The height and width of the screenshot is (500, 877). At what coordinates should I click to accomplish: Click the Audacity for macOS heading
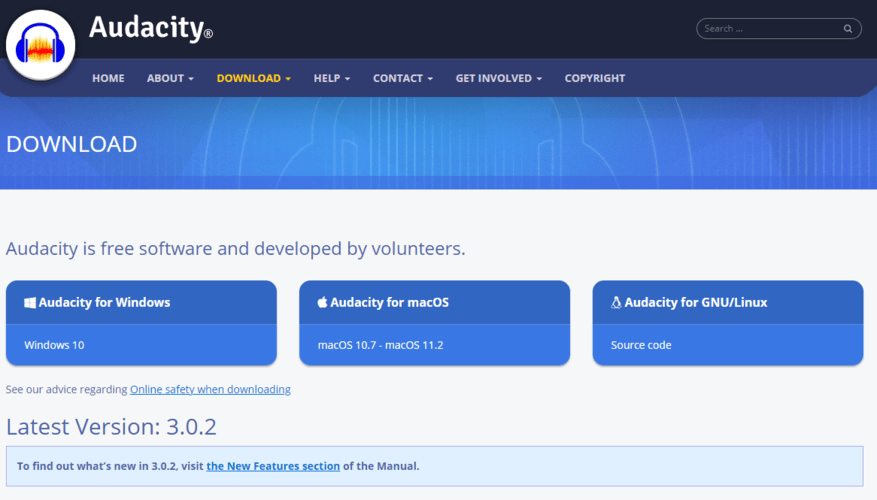(389, 303)
